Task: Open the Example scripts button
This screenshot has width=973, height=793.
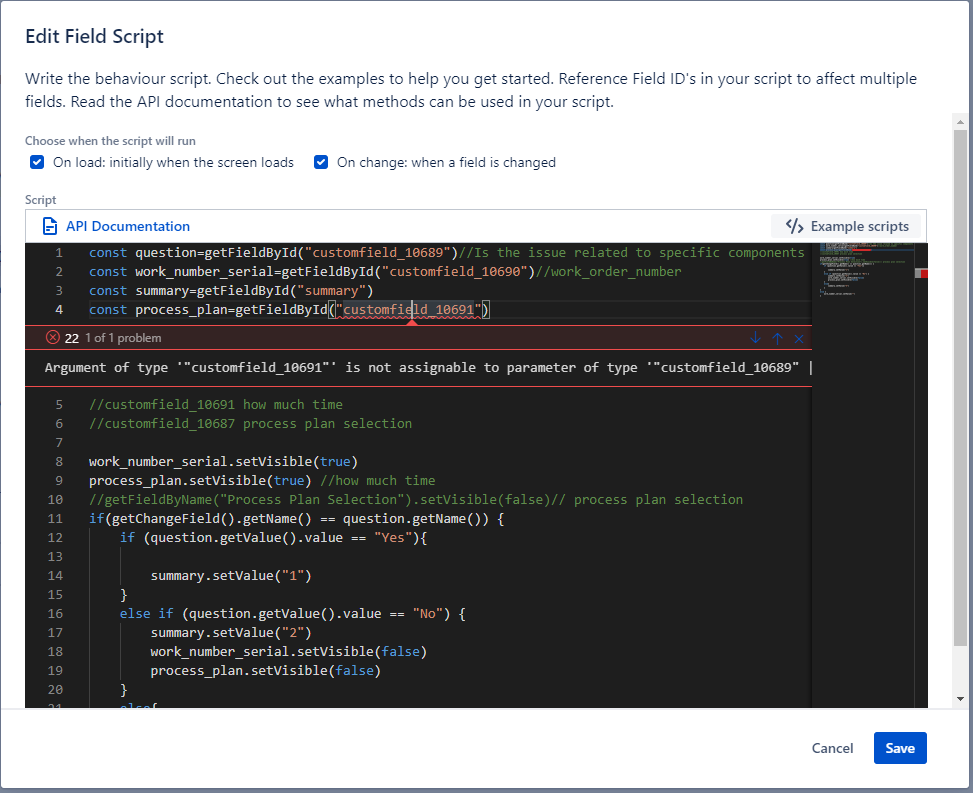Action: pyautogui.click(x=847, y=226)
